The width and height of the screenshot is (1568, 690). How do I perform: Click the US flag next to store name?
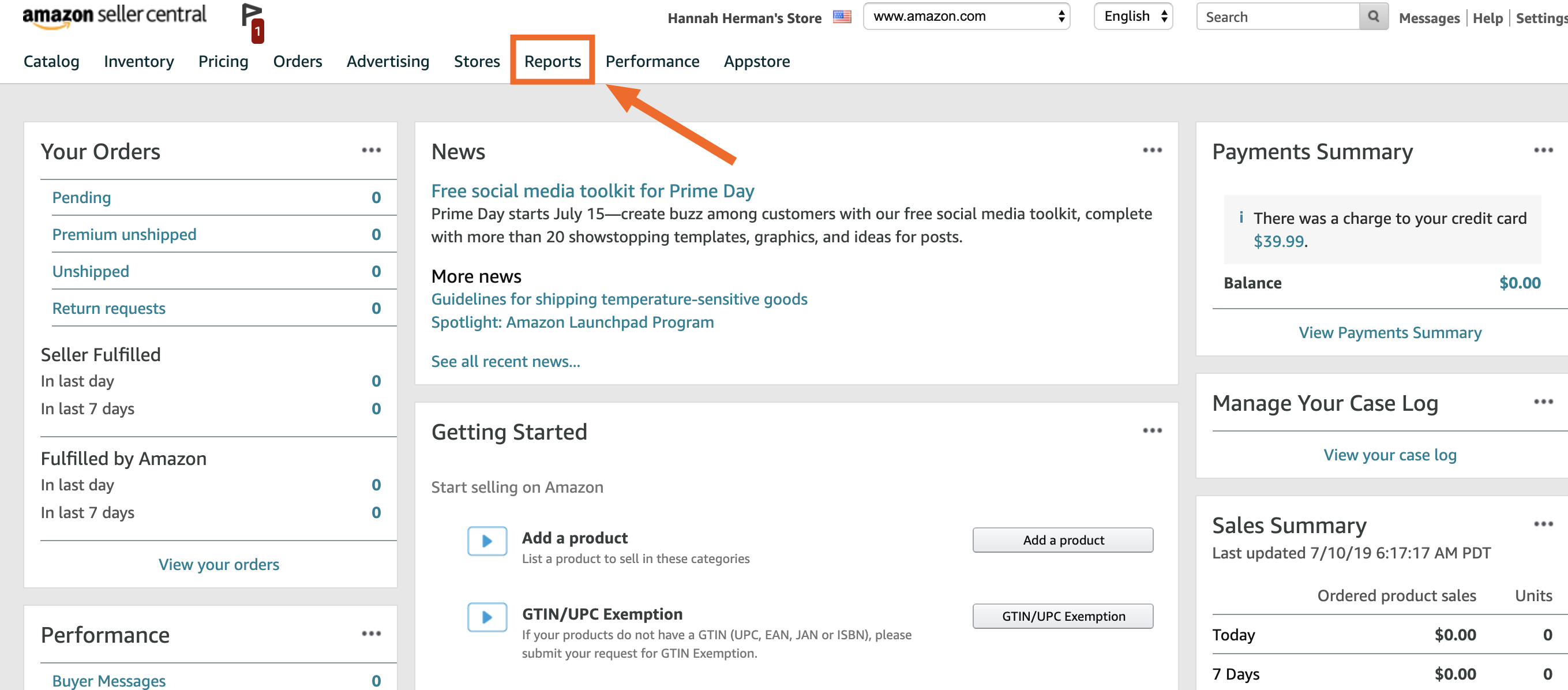(x=842, y=17)
